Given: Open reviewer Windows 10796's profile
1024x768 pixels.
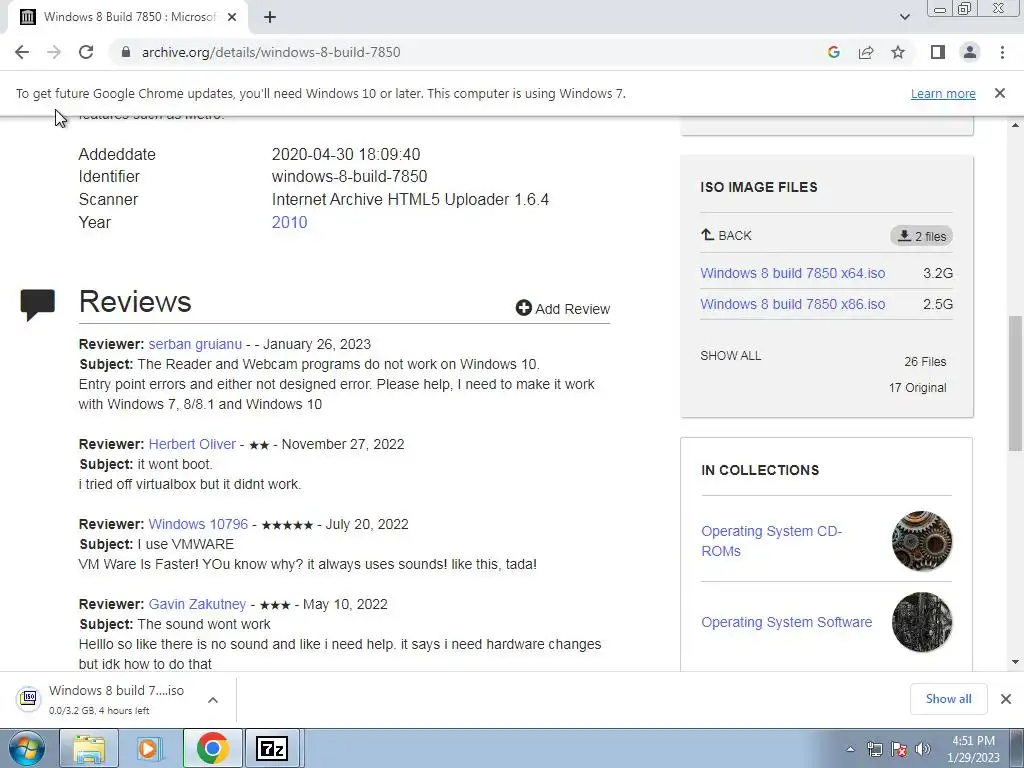Looking at the screenshot, I should point(199,524).
